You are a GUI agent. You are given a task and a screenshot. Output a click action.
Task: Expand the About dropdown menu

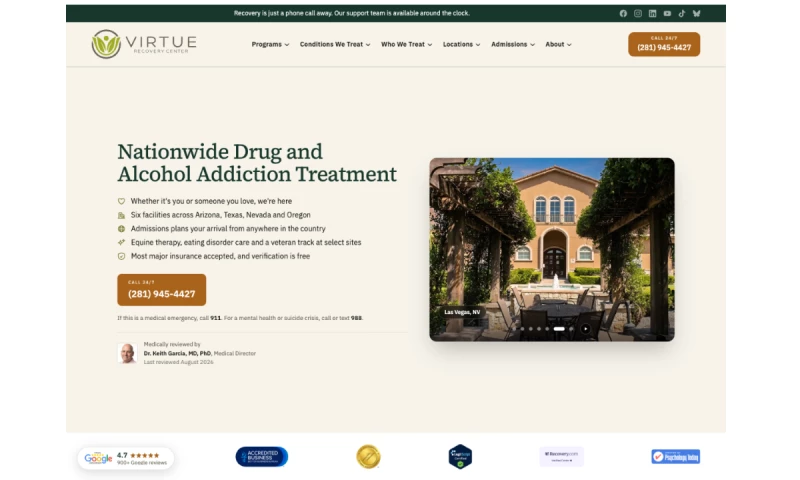559,44
